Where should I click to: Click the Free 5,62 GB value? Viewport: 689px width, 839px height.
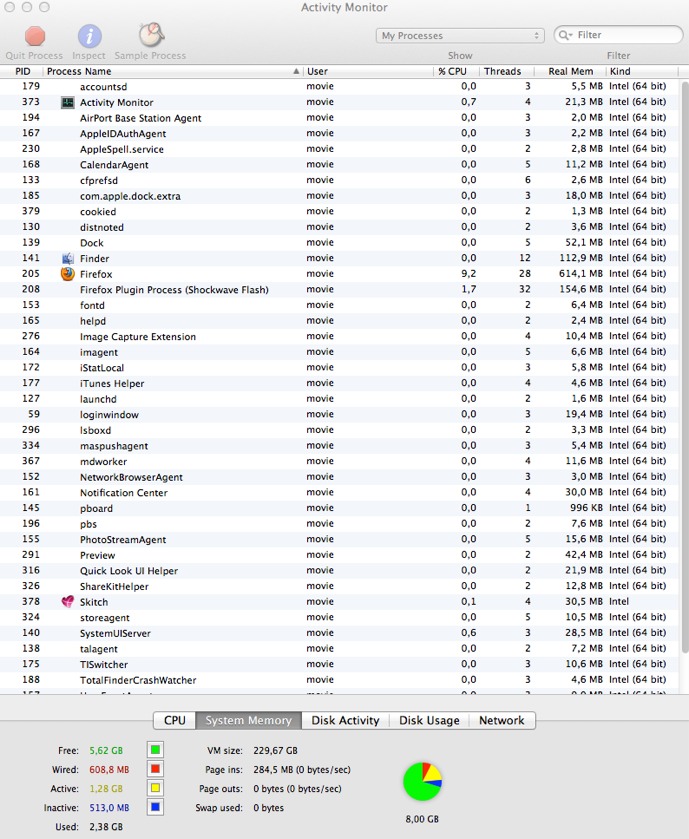click(x=106, y=750)
